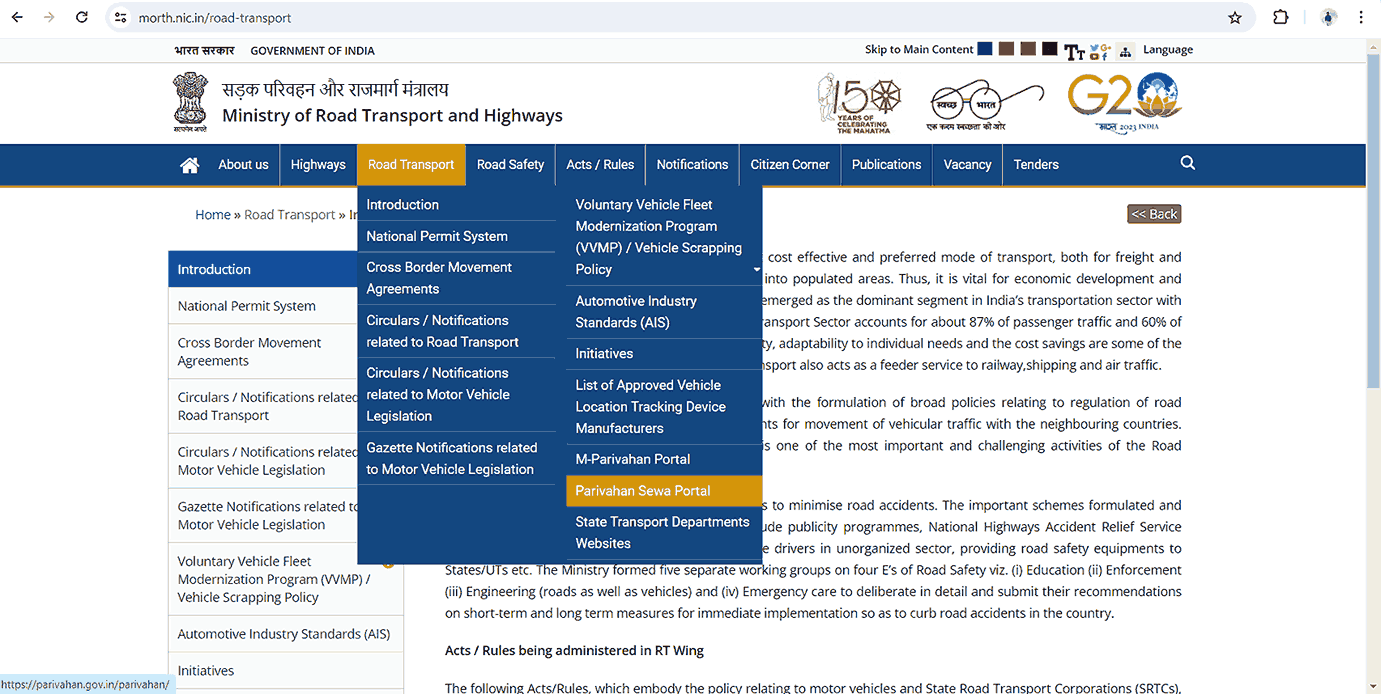
Task: Open Parivahan Sewa Portal menu item
Action: [x=664, y=491]
